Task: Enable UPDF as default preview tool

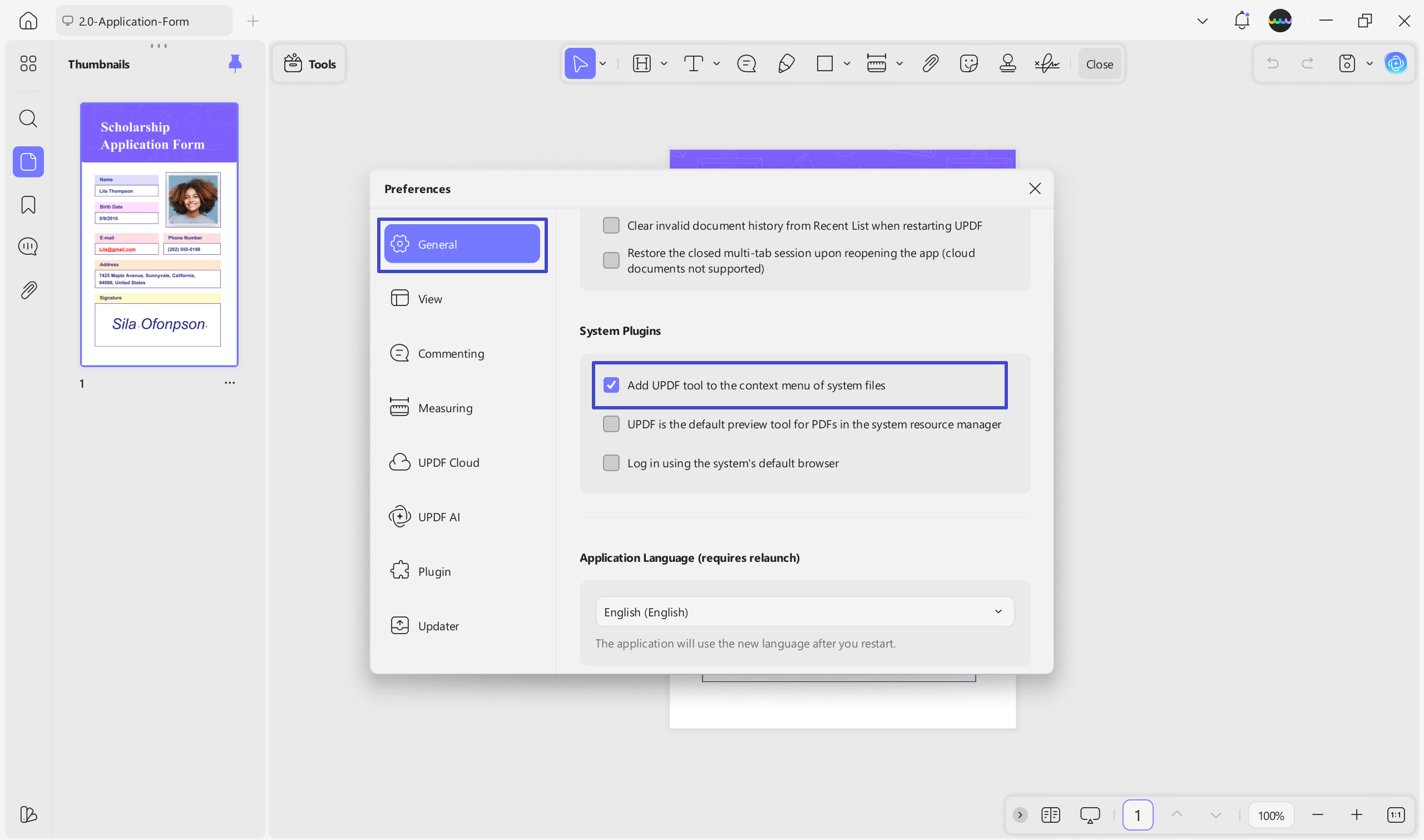Action: coord(611,424)
